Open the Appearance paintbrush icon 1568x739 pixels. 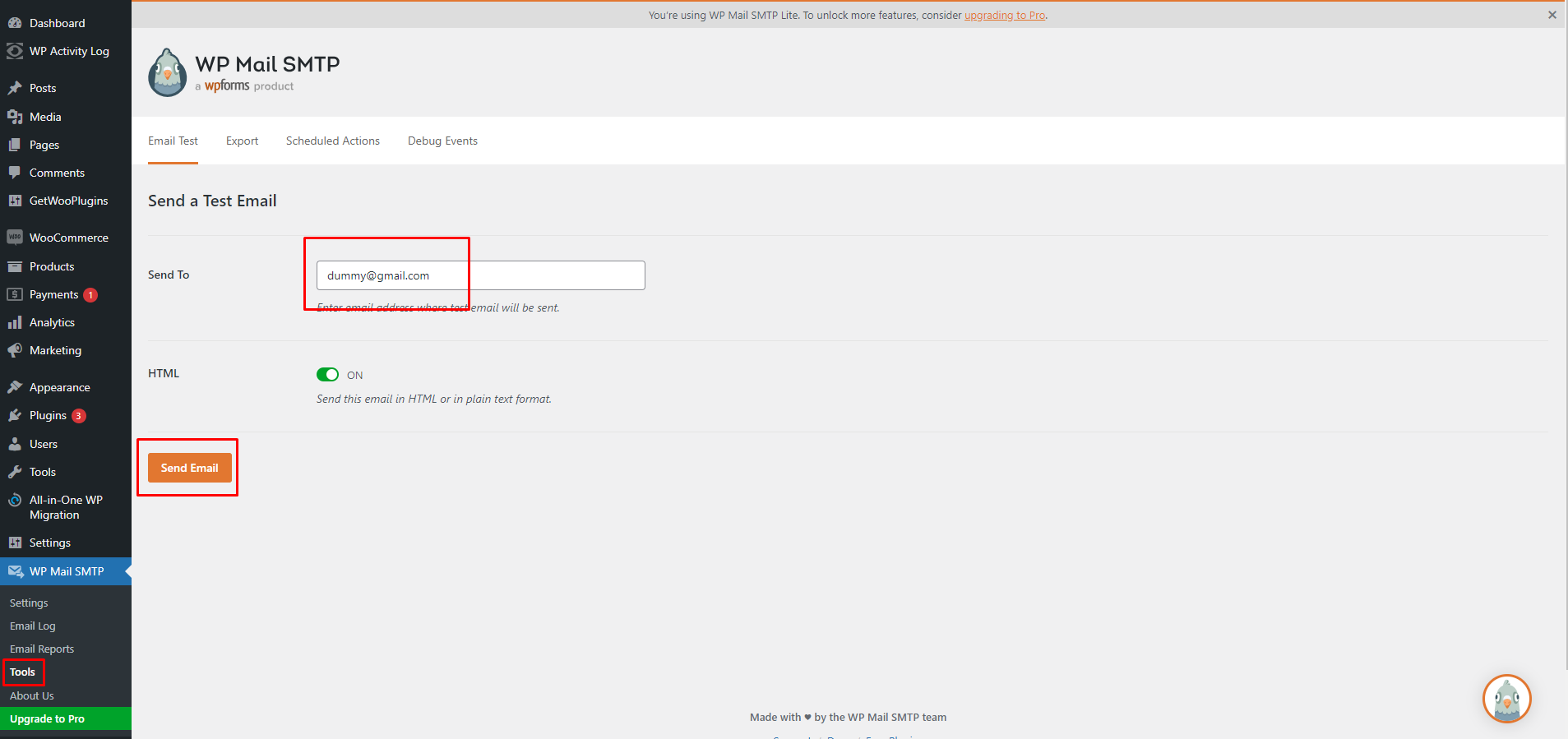(x=15, y=387)
